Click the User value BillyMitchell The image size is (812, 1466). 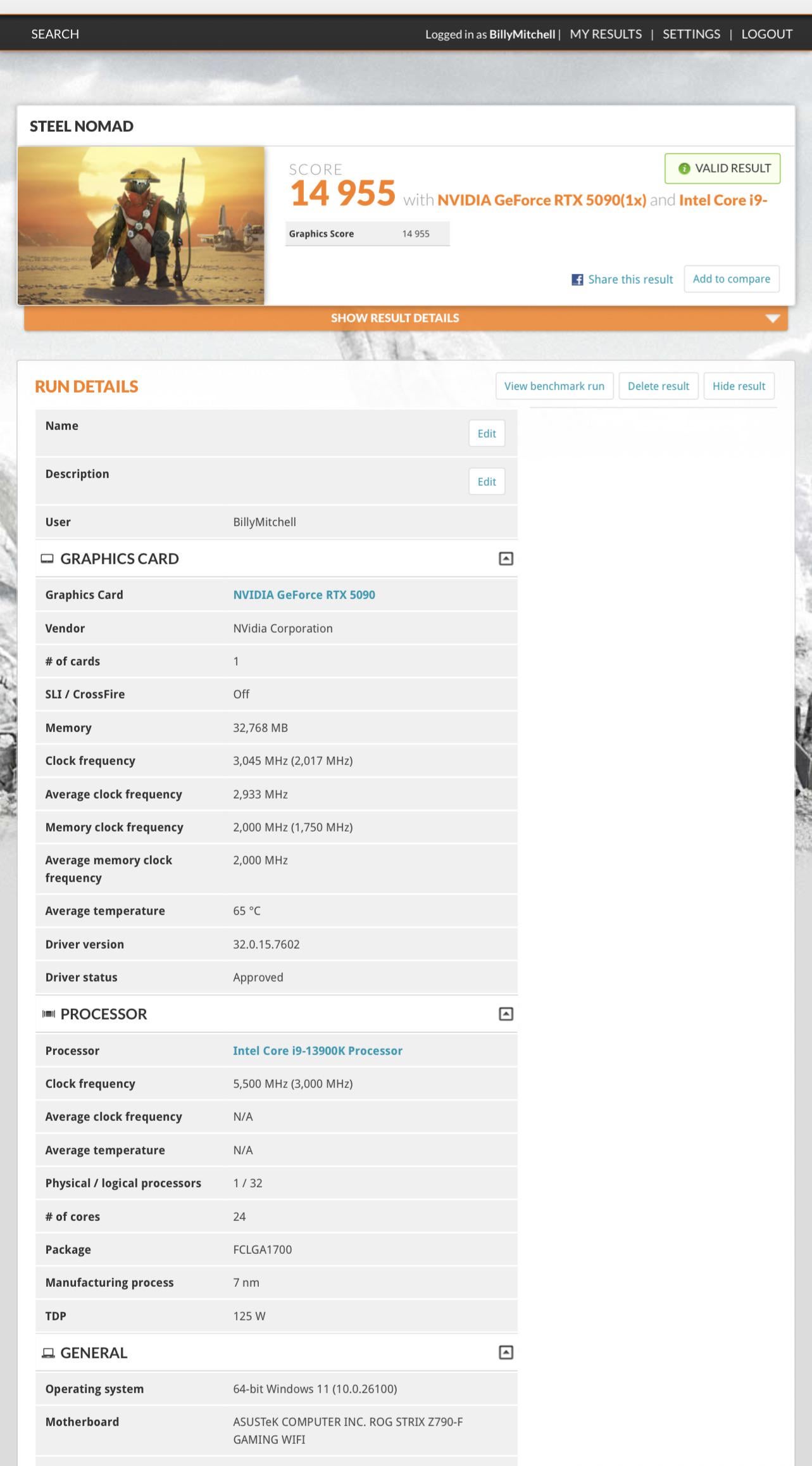click(x=265, y=522)
